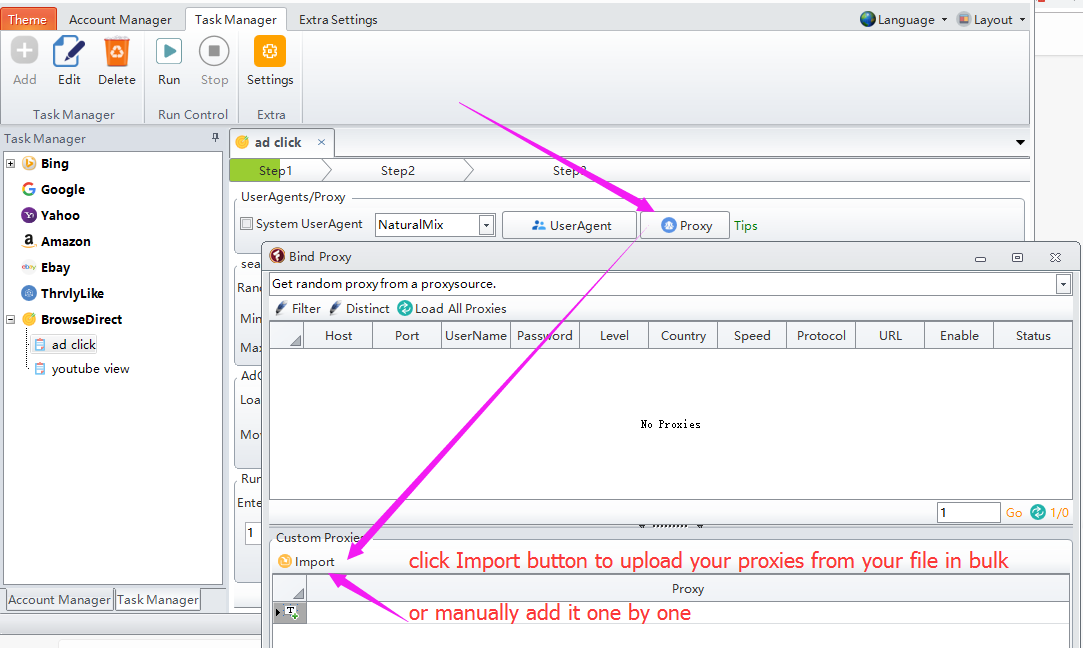1083x648 pixels.
Task: Click the Edit task icon
Action: [69, 51]
